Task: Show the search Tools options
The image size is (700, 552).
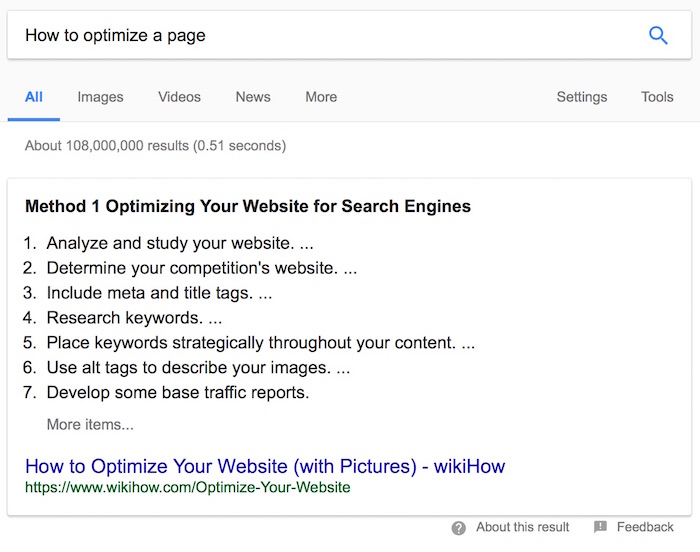Action: coord(657,97)
